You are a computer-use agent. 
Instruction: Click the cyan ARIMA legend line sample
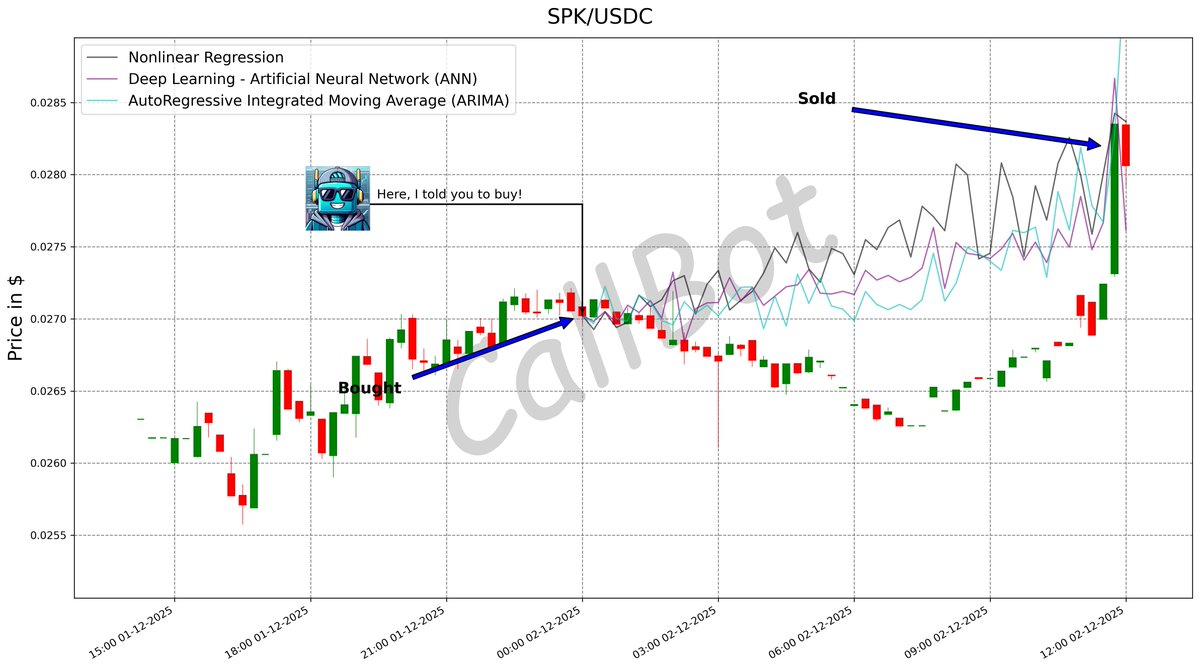[103, 101]
